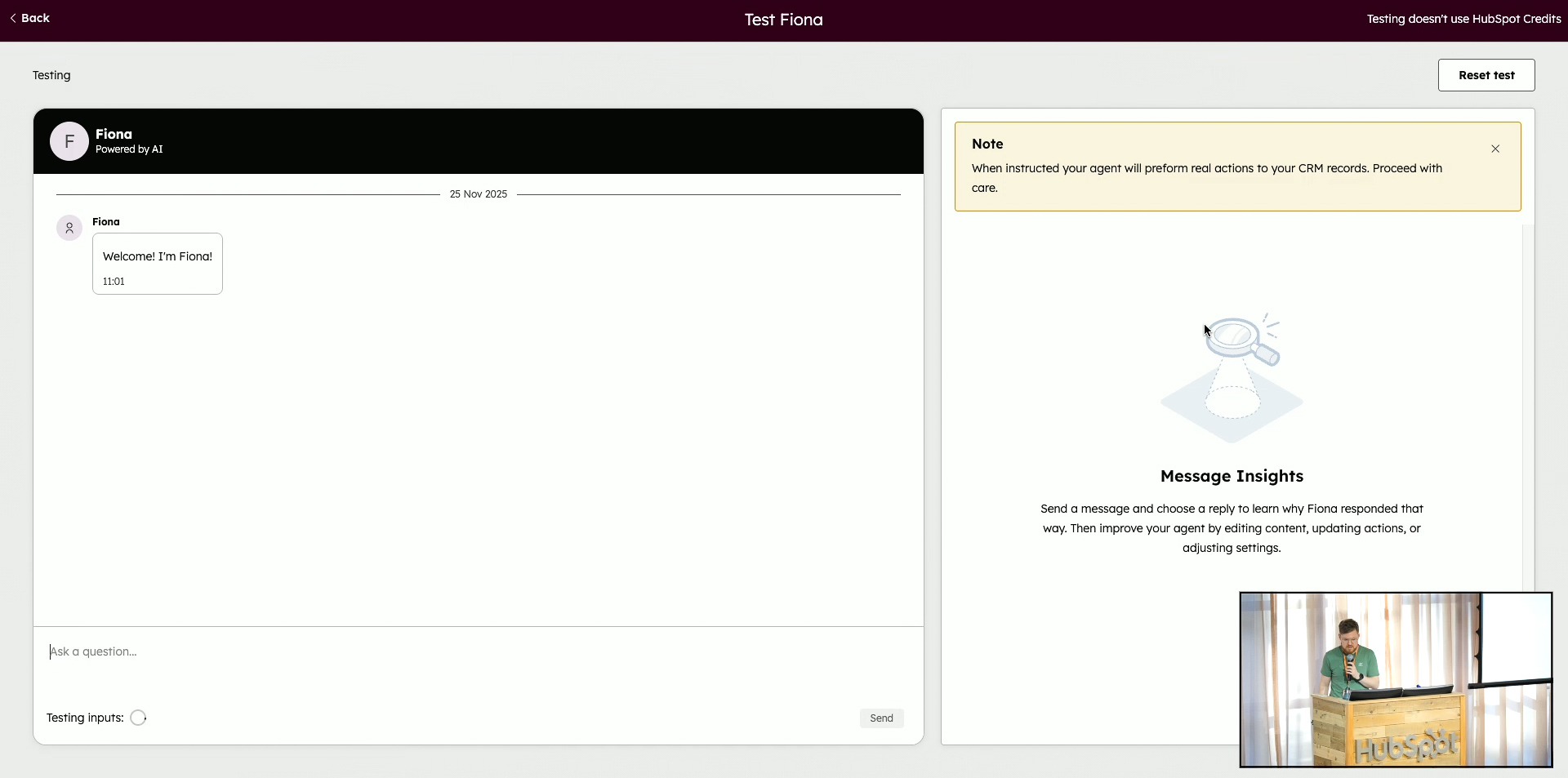Click the small user avatar beside welcome message

coord(69,229)
